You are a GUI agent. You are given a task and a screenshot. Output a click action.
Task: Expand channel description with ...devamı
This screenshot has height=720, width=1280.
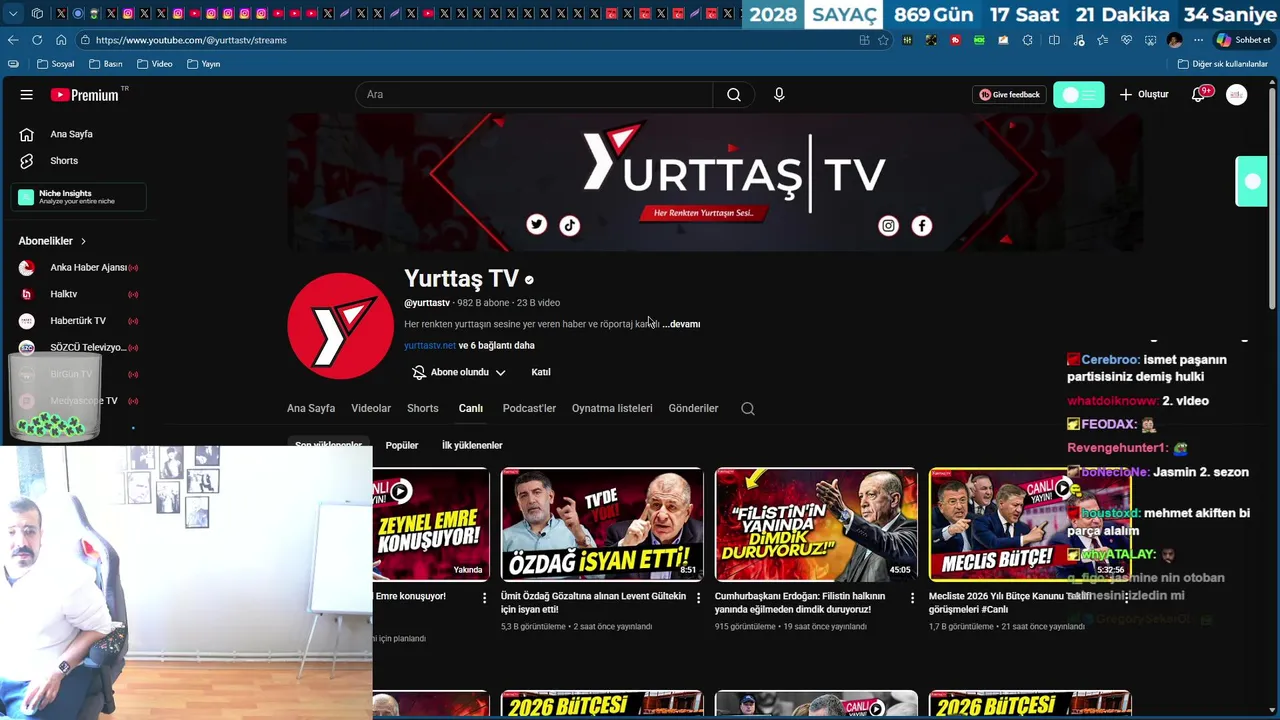681,324
